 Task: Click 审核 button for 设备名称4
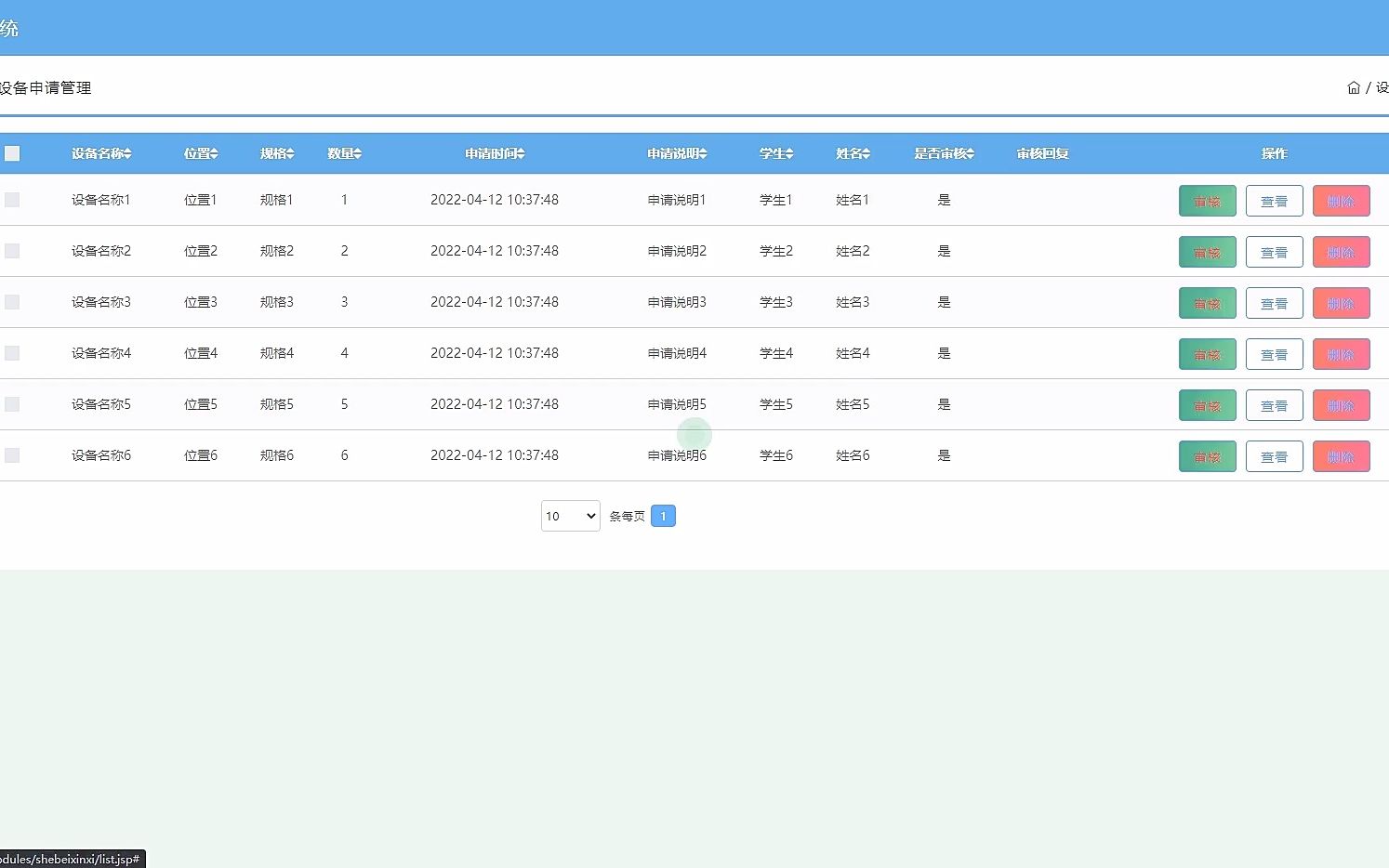point(1208,354)
